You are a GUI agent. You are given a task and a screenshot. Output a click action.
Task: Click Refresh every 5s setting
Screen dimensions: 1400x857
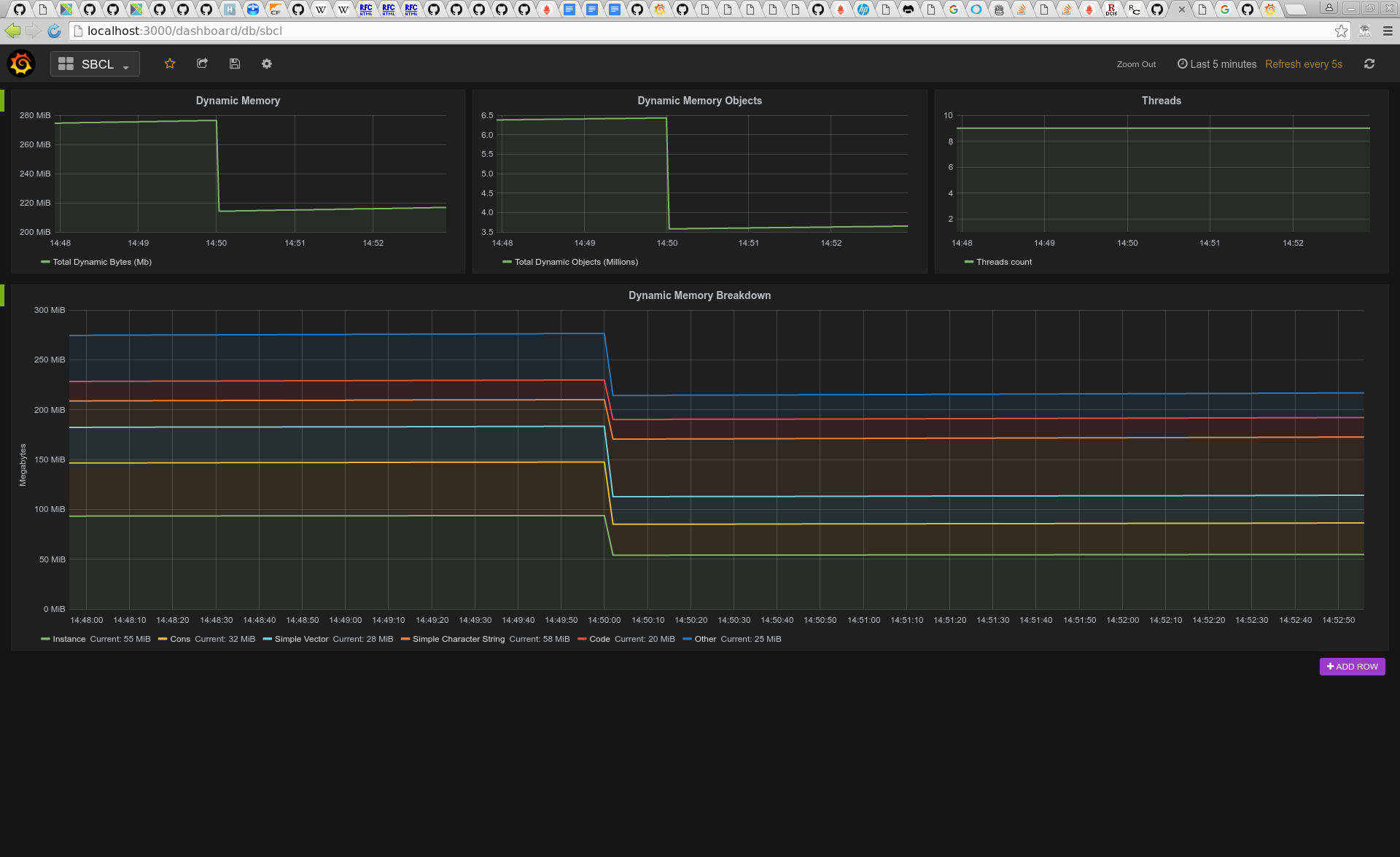click(x=1303, y=63)
